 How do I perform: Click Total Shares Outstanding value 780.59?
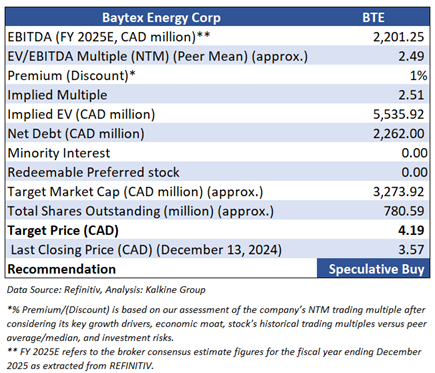[404, 211]
